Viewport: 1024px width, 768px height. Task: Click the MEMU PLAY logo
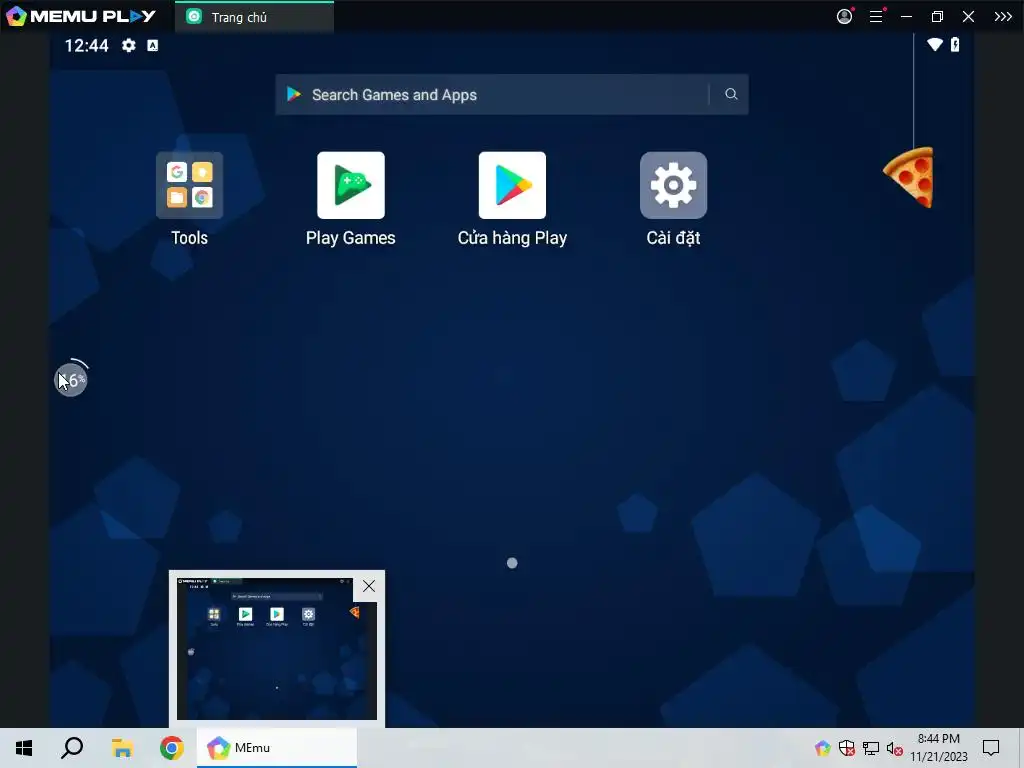[x=81, y=16]
